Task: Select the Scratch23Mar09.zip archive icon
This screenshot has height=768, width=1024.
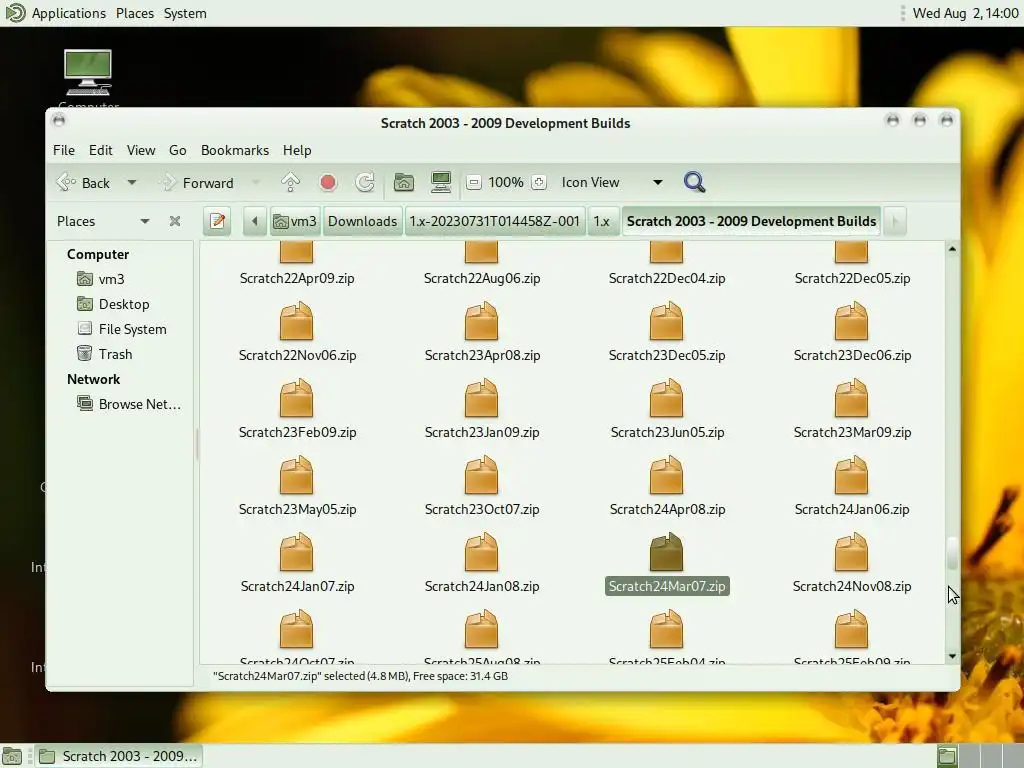Action: pyautogui.click(x=852, y=398)
